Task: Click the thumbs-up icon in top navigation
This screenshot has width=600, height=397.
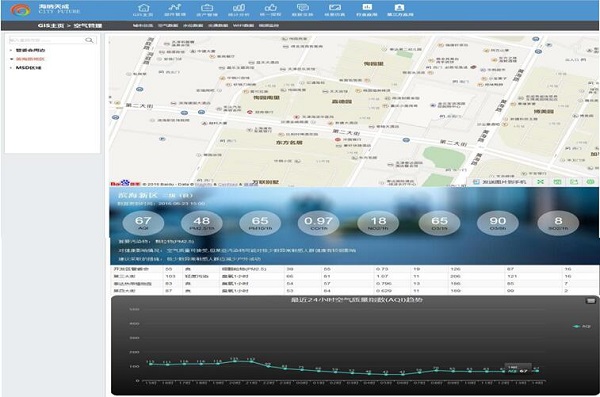Action: (x=271, y=7)
